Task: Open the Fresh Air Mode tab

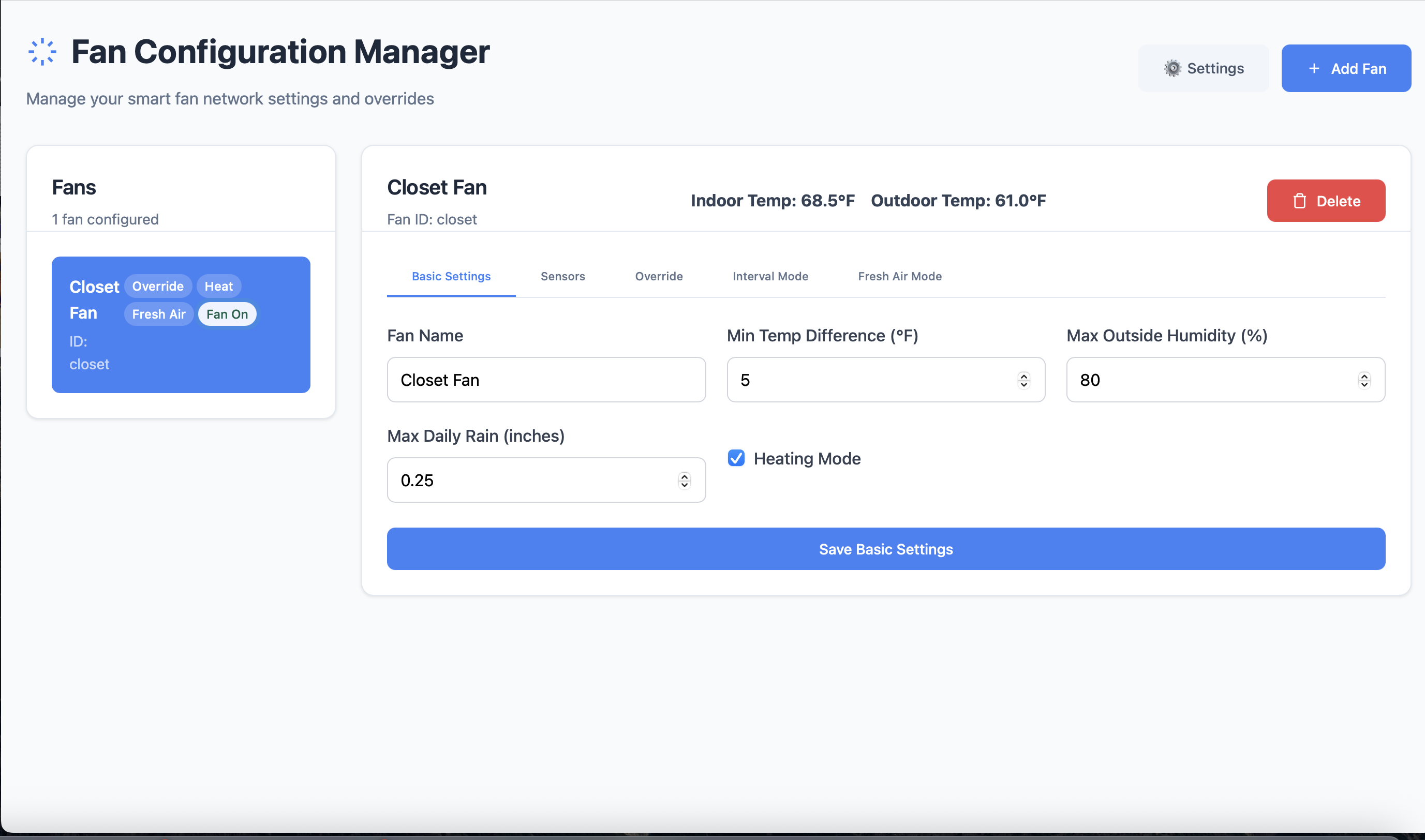Action: coord(900,276)
